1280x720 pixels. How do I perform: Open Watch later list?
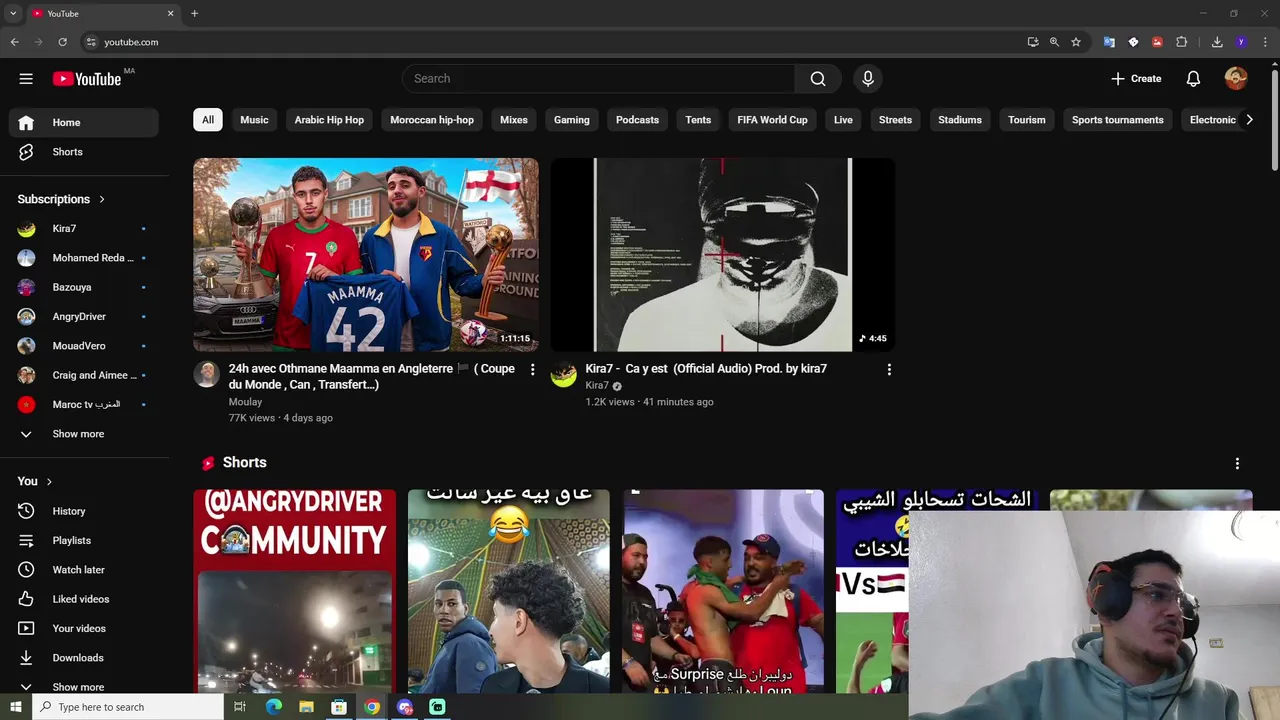coord(84,570)
